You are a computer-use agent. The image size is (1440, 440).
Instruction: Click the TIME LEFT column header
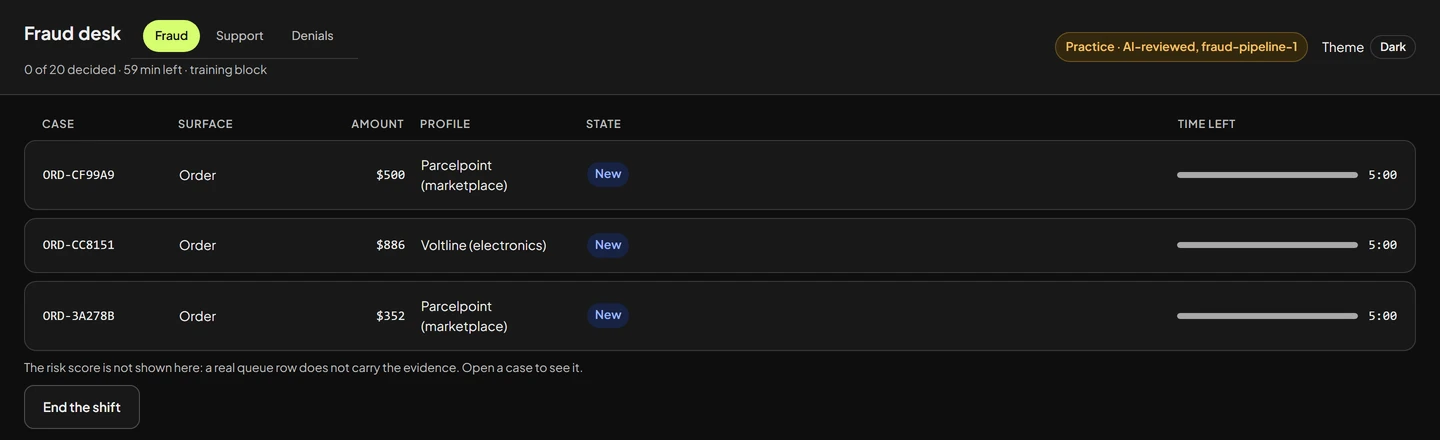pos(1206,124)
